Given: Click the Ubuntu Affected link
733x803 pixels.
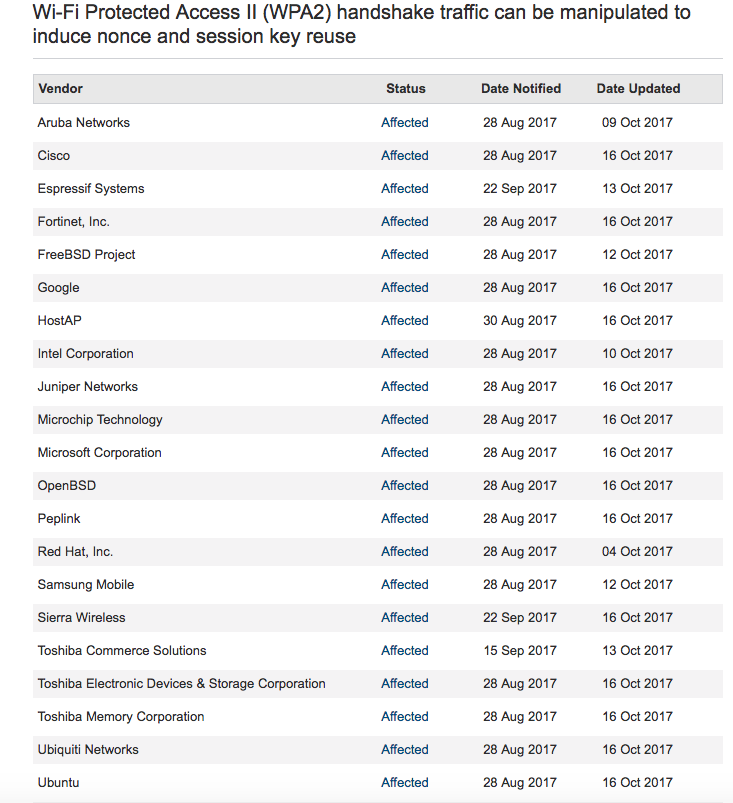Looking at the screenshot, I should (x=404, y=783).
